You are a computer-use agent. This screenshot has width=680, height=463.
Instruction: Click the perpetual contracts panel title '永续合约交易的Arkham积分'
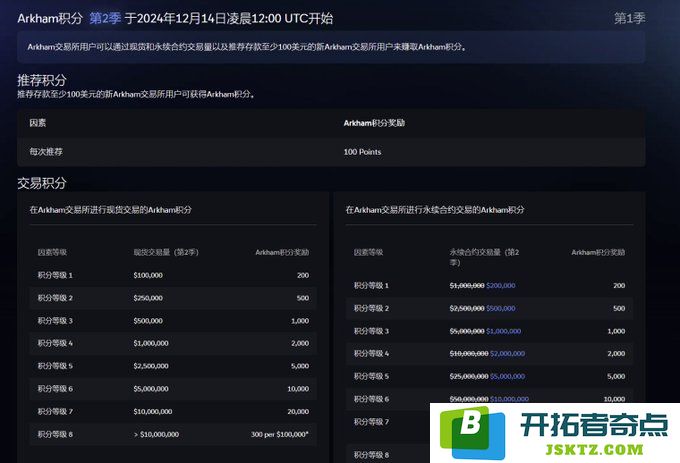(435, 210)
